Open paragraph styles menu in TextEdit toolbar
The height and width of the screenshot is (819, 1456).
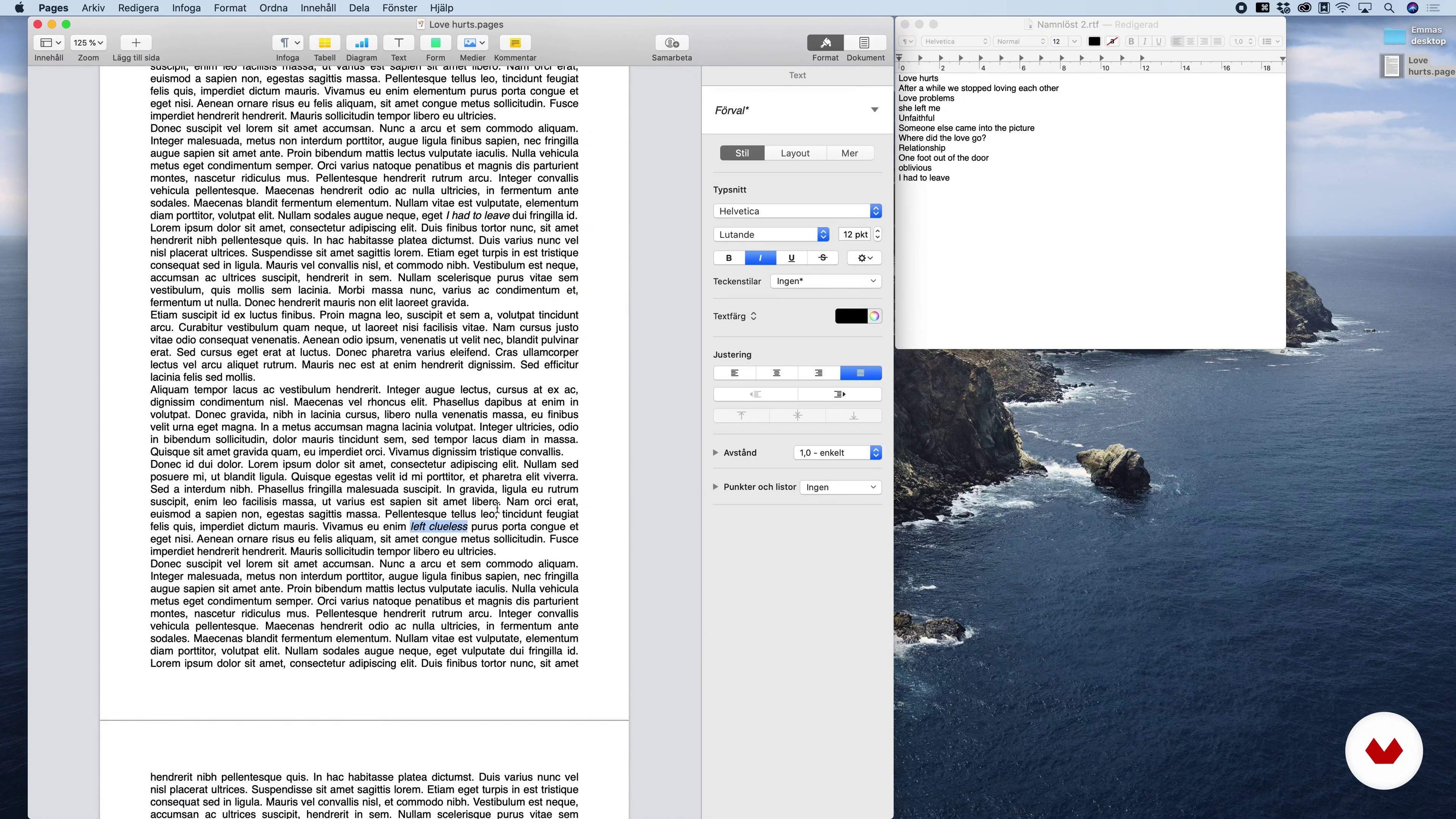tap(907, 41)
